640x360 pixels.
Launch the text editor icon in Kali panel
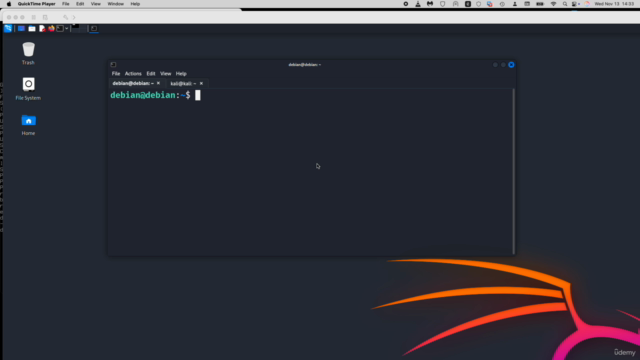[x=42, y=29]
